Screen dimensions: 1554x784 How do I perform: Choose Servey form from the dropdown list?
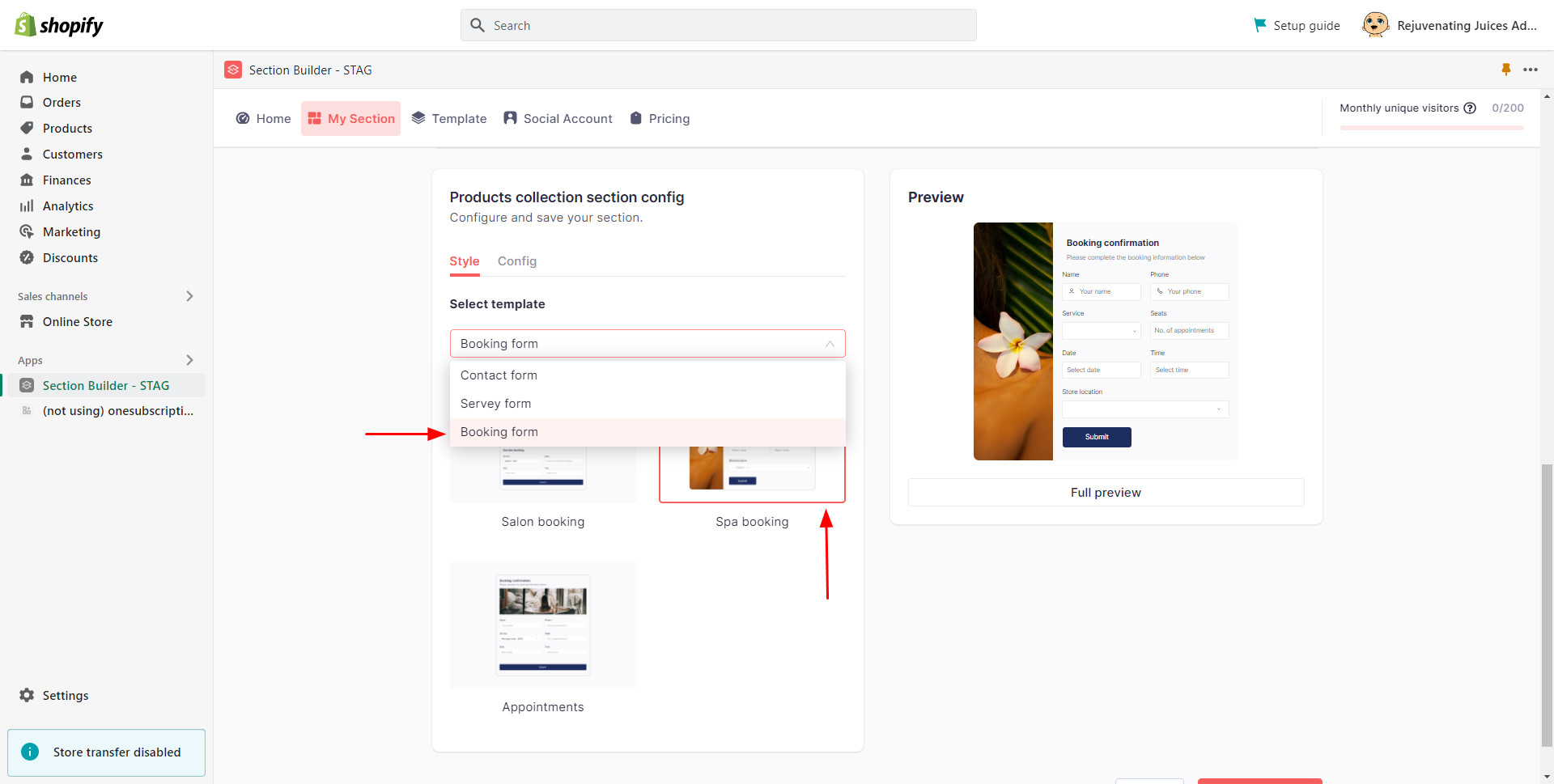(x=647, y=404)
